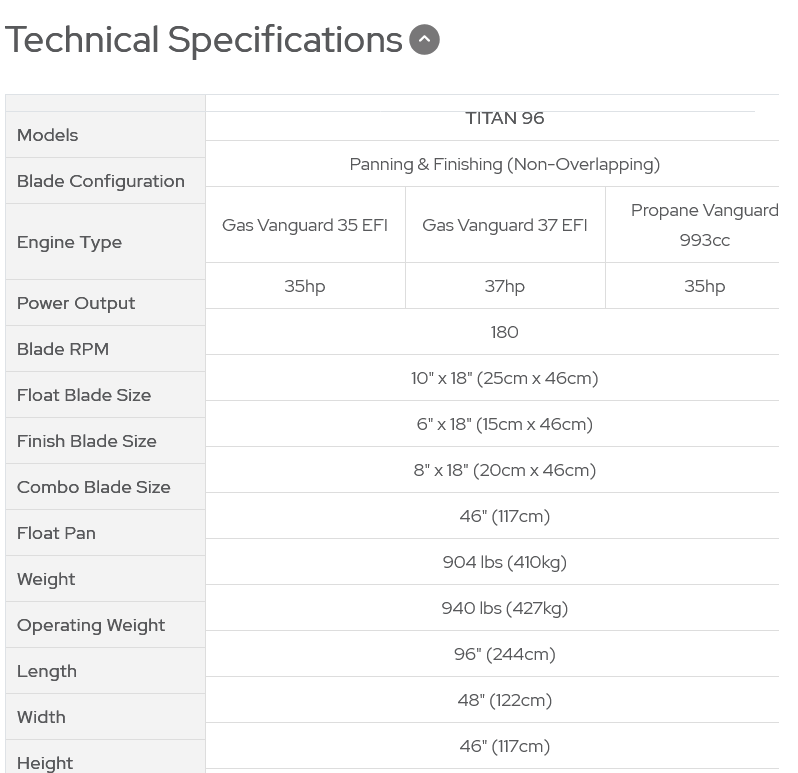Click the Gas Vanguard 37 EFI cell
This screenshot has width=798, height=773.
click(505, 225)
